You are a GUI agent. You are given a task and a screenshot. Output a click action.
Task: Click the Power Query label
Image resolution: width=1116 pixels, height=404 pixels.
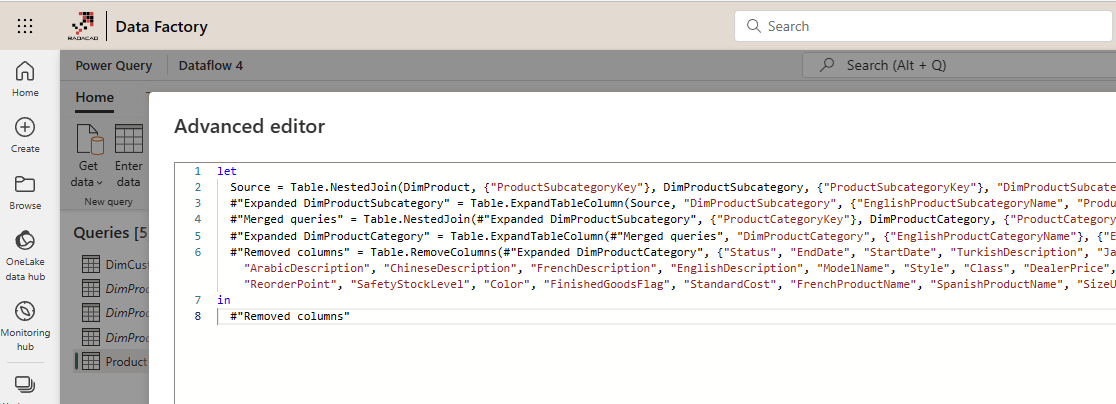(113, 66)
